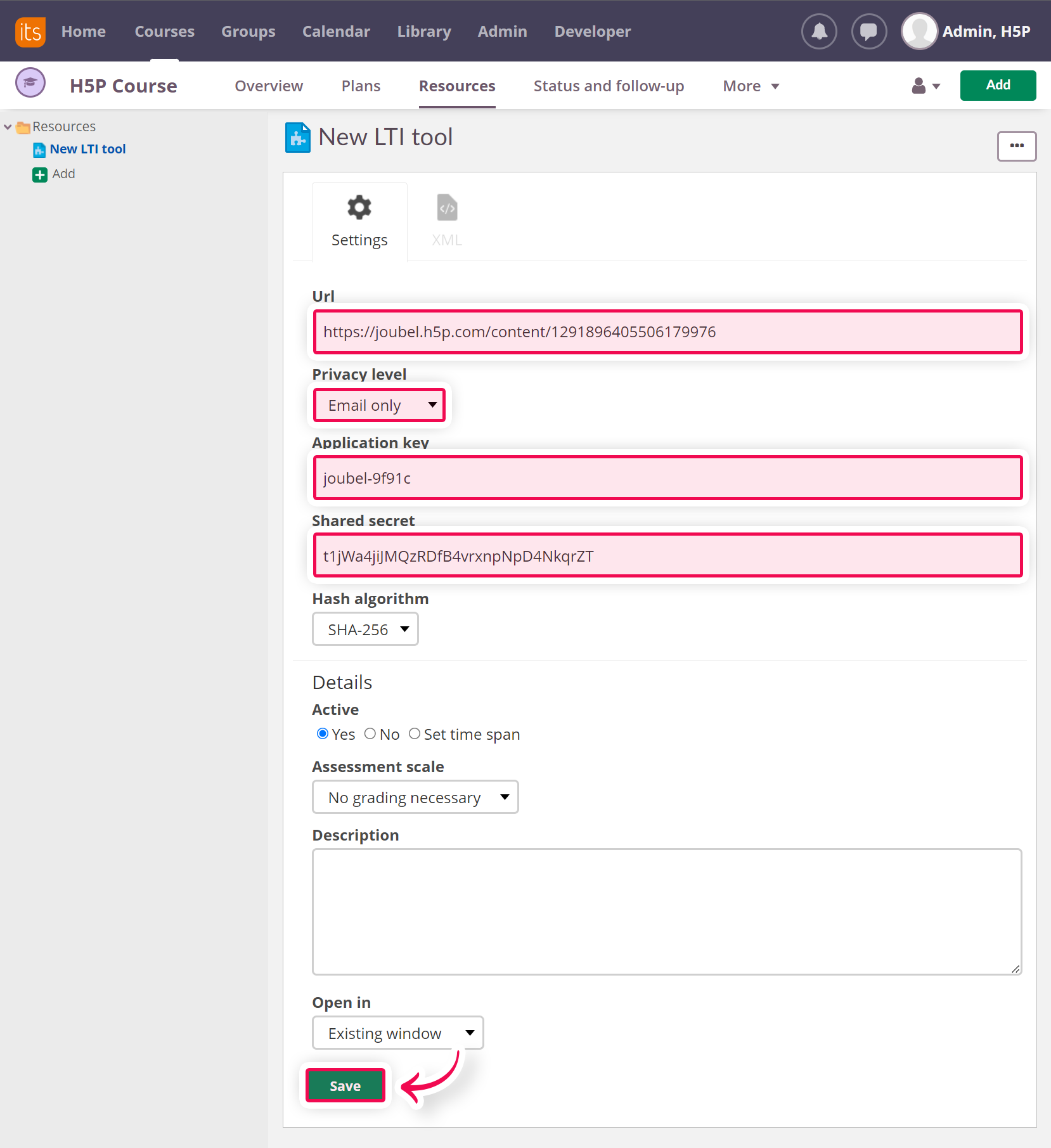Open the Open in Existing window dropdown

pyautogui.click(x=398, y=1033)
